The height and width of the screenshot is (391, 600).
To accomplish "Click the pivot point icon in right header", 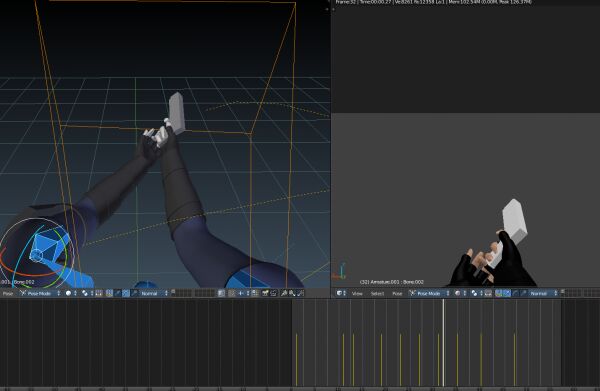I will [x=474, y=293].
